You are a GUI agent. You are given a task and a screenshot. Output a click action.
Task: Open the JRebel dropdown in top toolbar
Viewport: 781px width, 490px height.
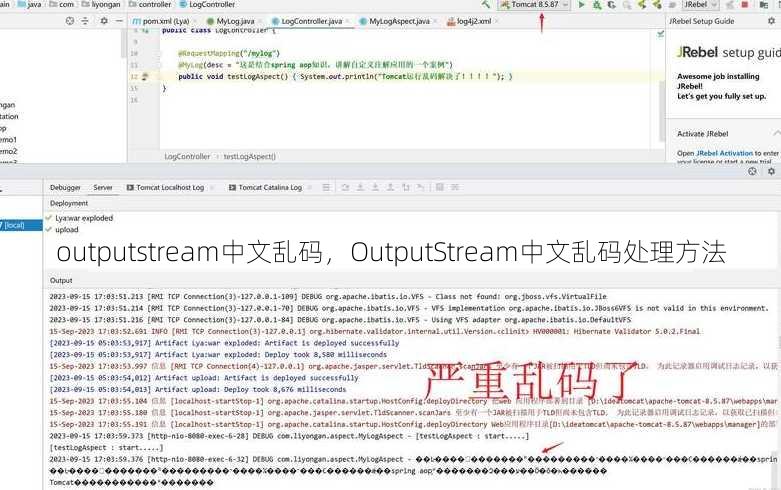coord(700,4)
